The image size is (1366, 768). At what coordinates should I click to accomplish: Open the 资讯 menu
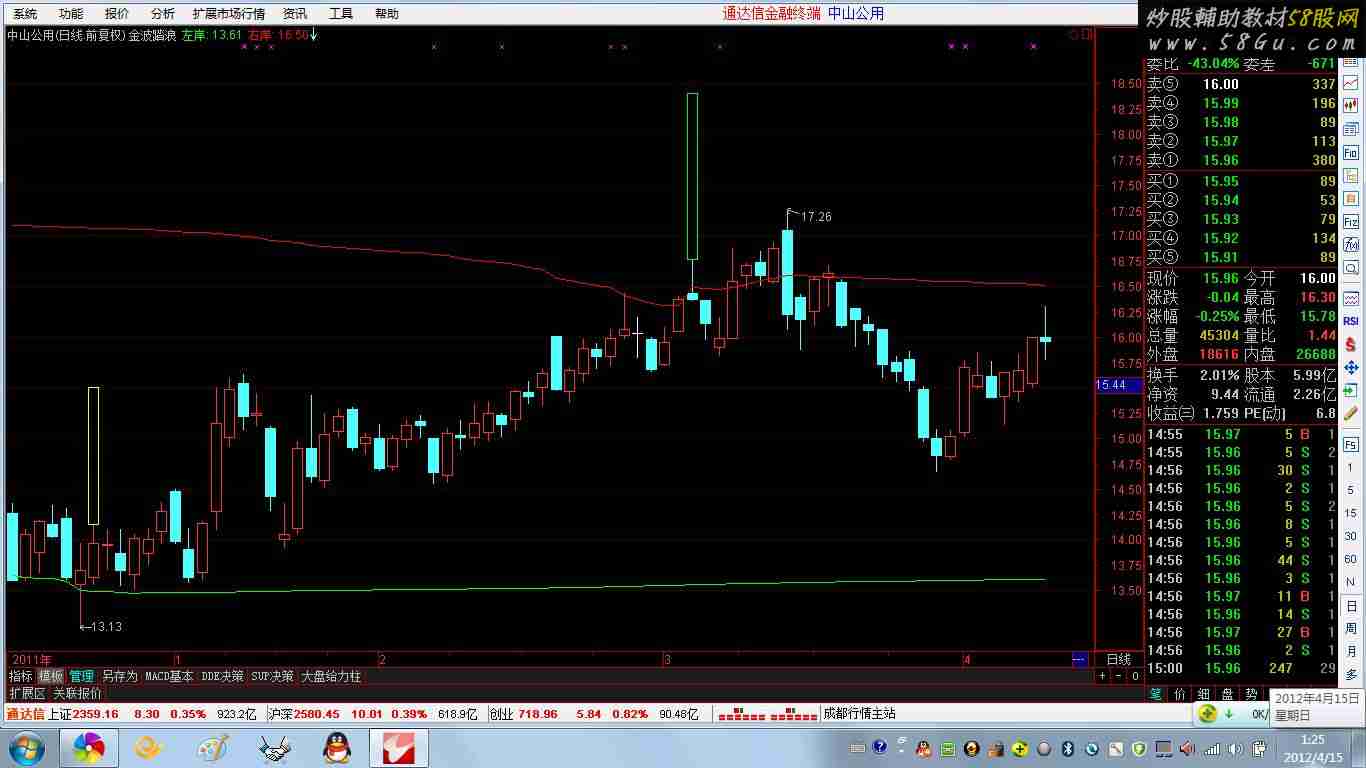click(295, 13)
